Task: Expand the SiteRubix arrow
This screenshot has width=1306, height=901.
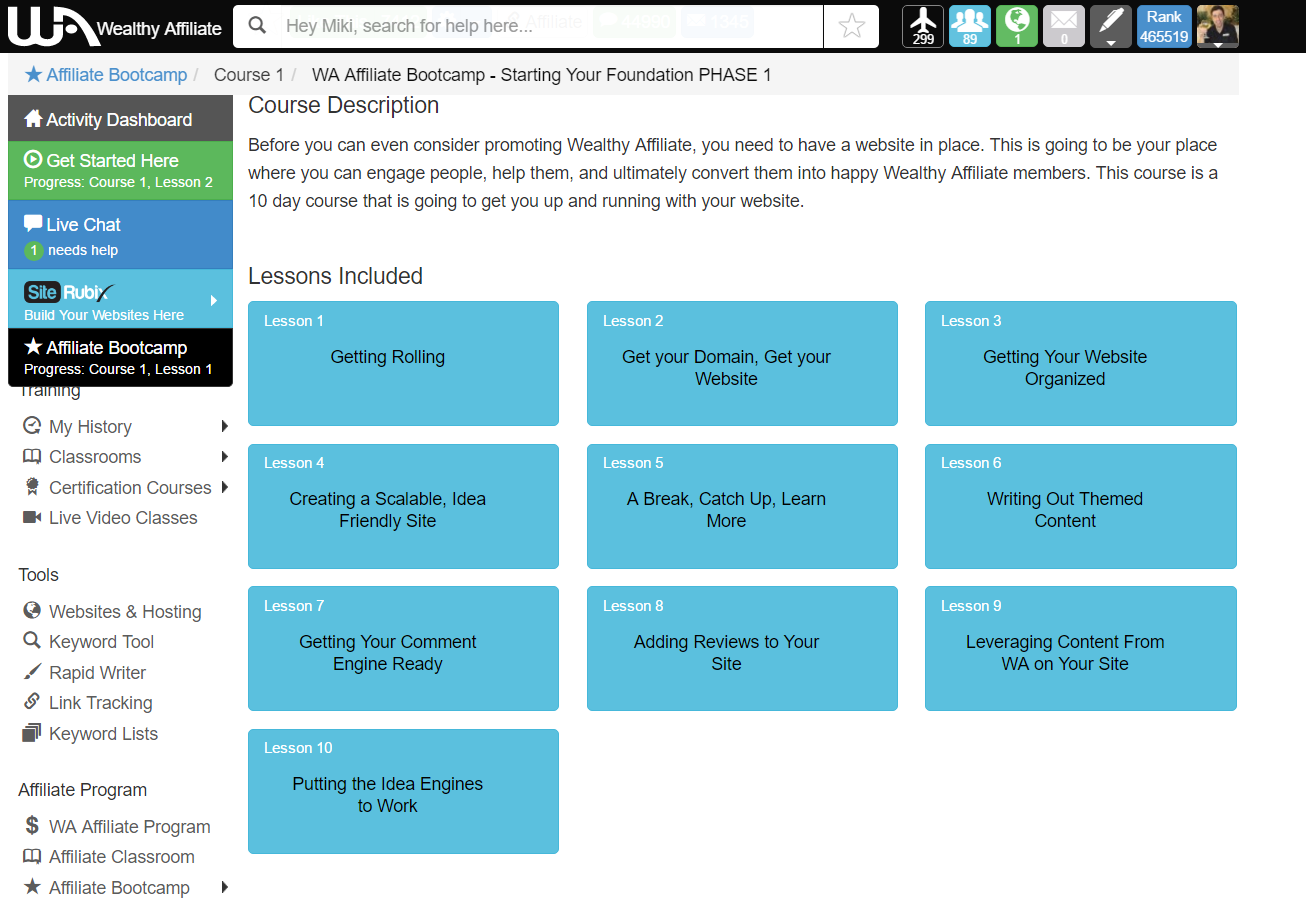Action: [214, 300]
